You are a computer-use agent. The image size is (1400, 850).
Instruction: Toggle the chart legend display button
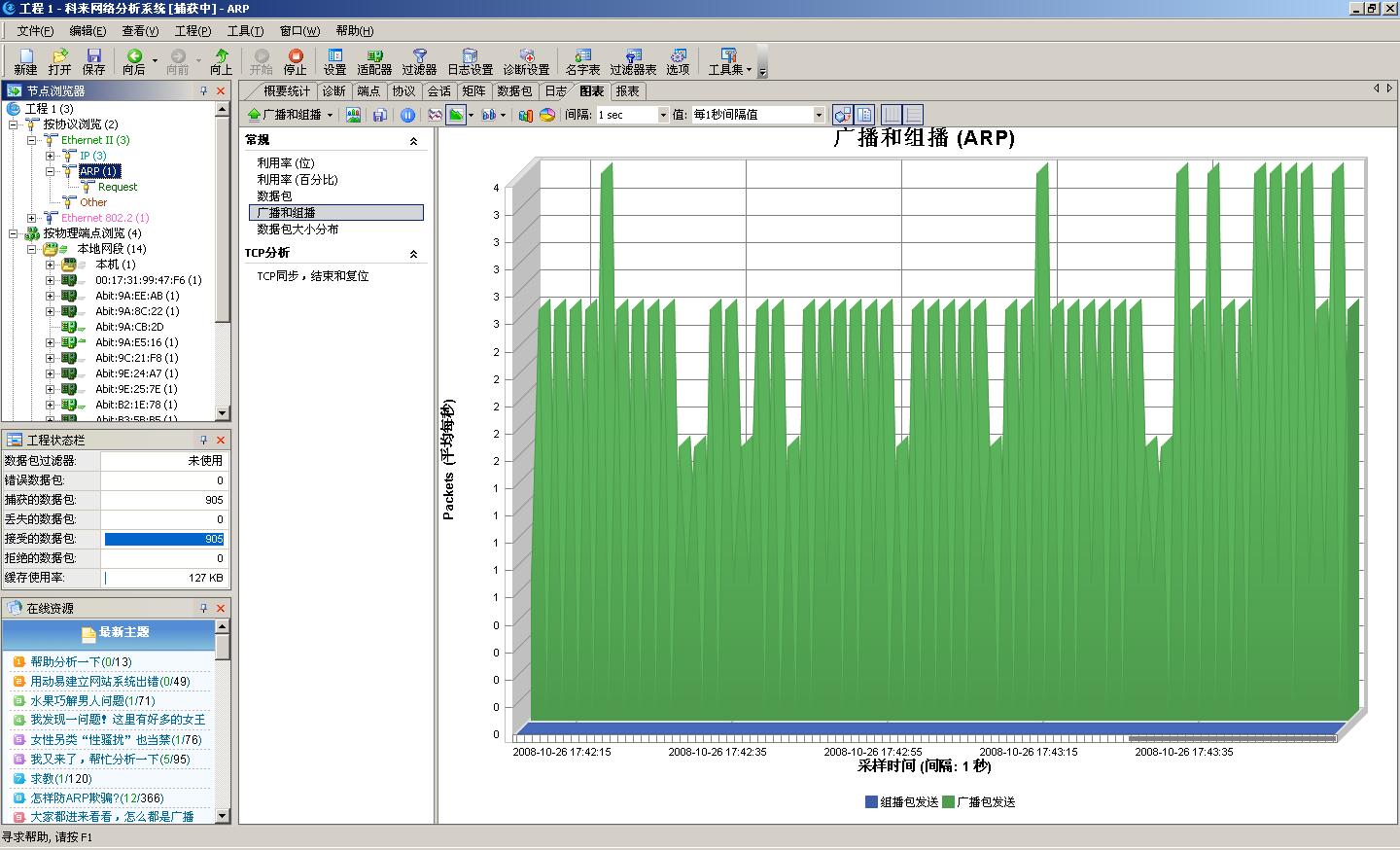coord(864,115)
